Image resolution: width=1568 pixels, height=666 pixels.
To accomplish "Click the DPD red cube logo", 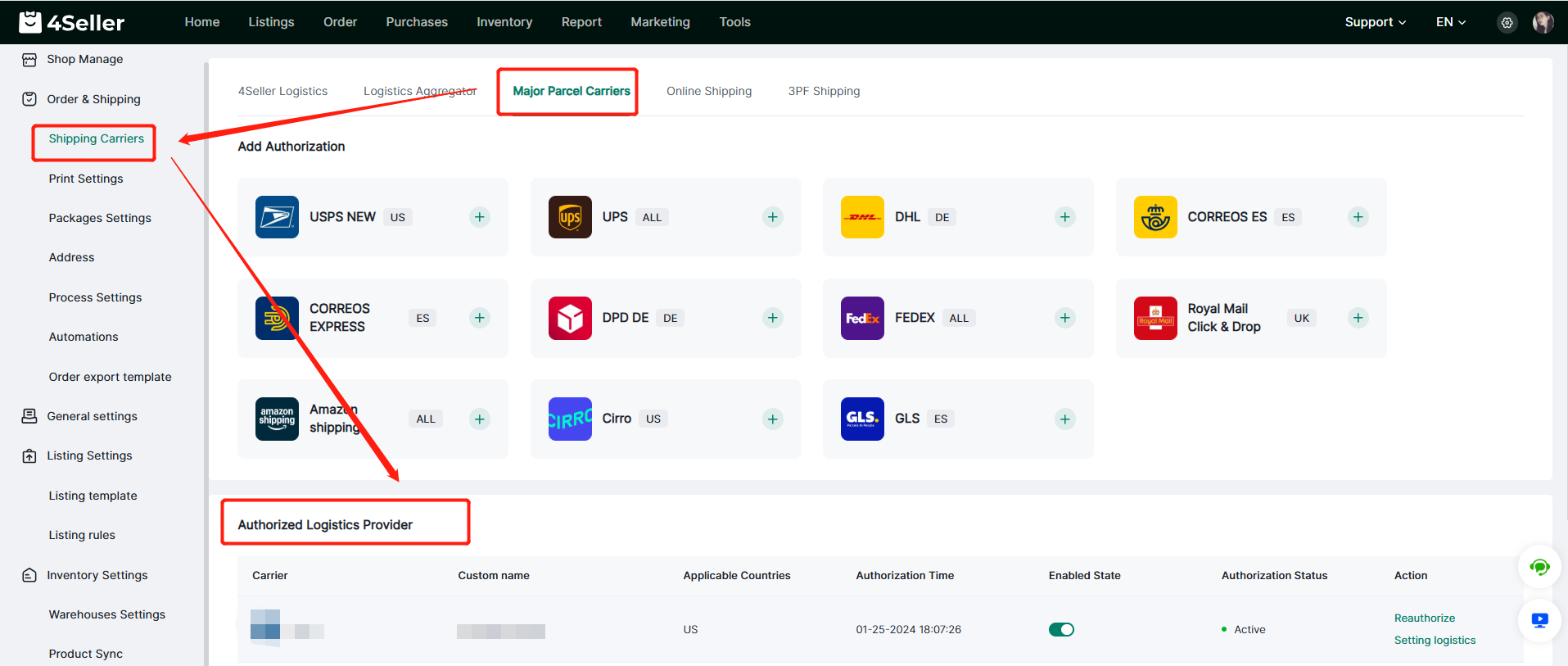I will tap(570, 318).
